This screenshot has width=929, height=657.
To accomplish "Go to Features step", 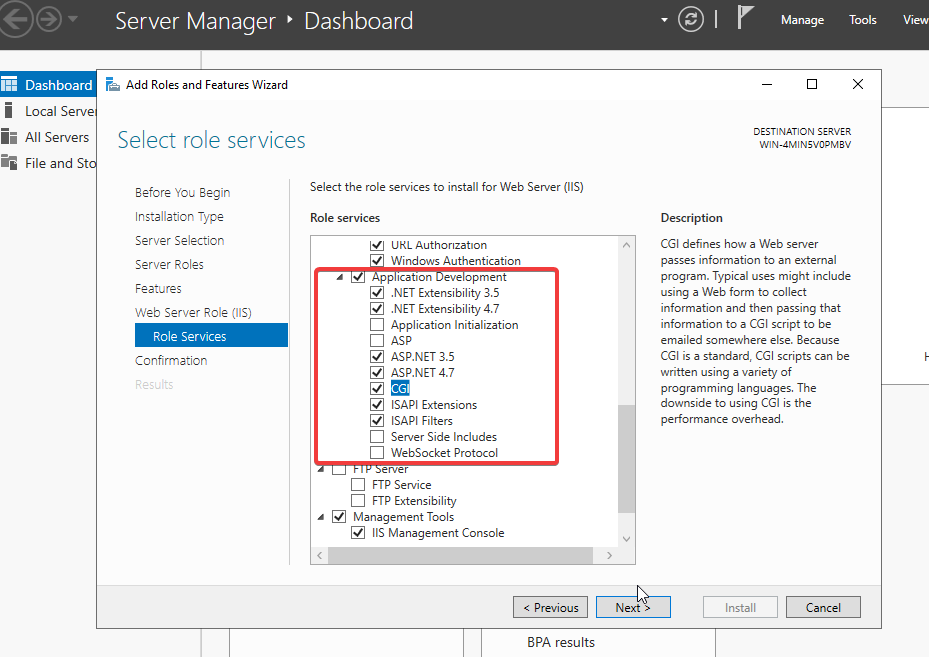I will pyautogui.click(x=158, y=289).
